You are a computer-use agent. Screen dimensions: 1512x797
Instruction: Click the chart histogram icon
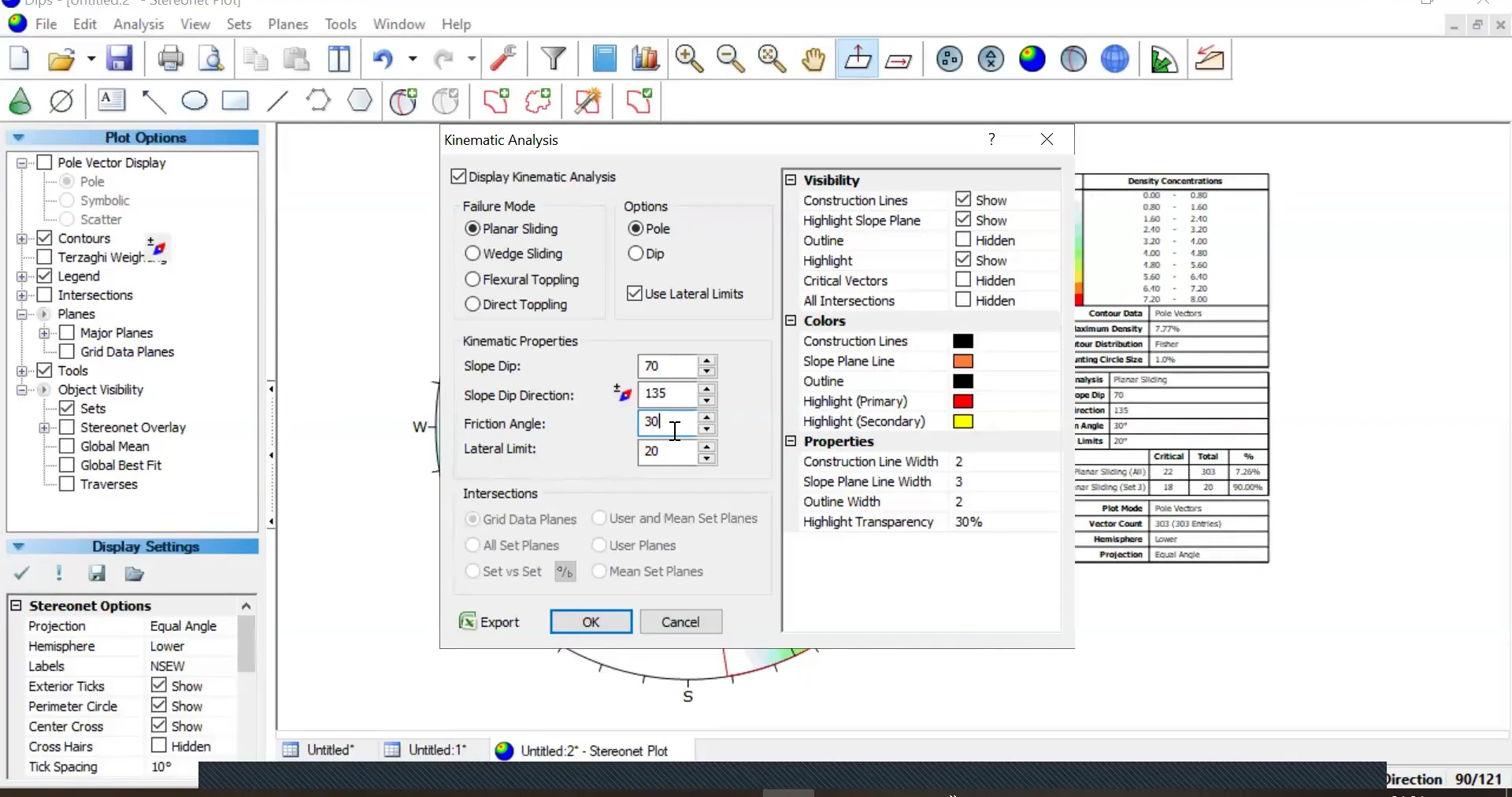pyautogui.click(x=646, y=59)
